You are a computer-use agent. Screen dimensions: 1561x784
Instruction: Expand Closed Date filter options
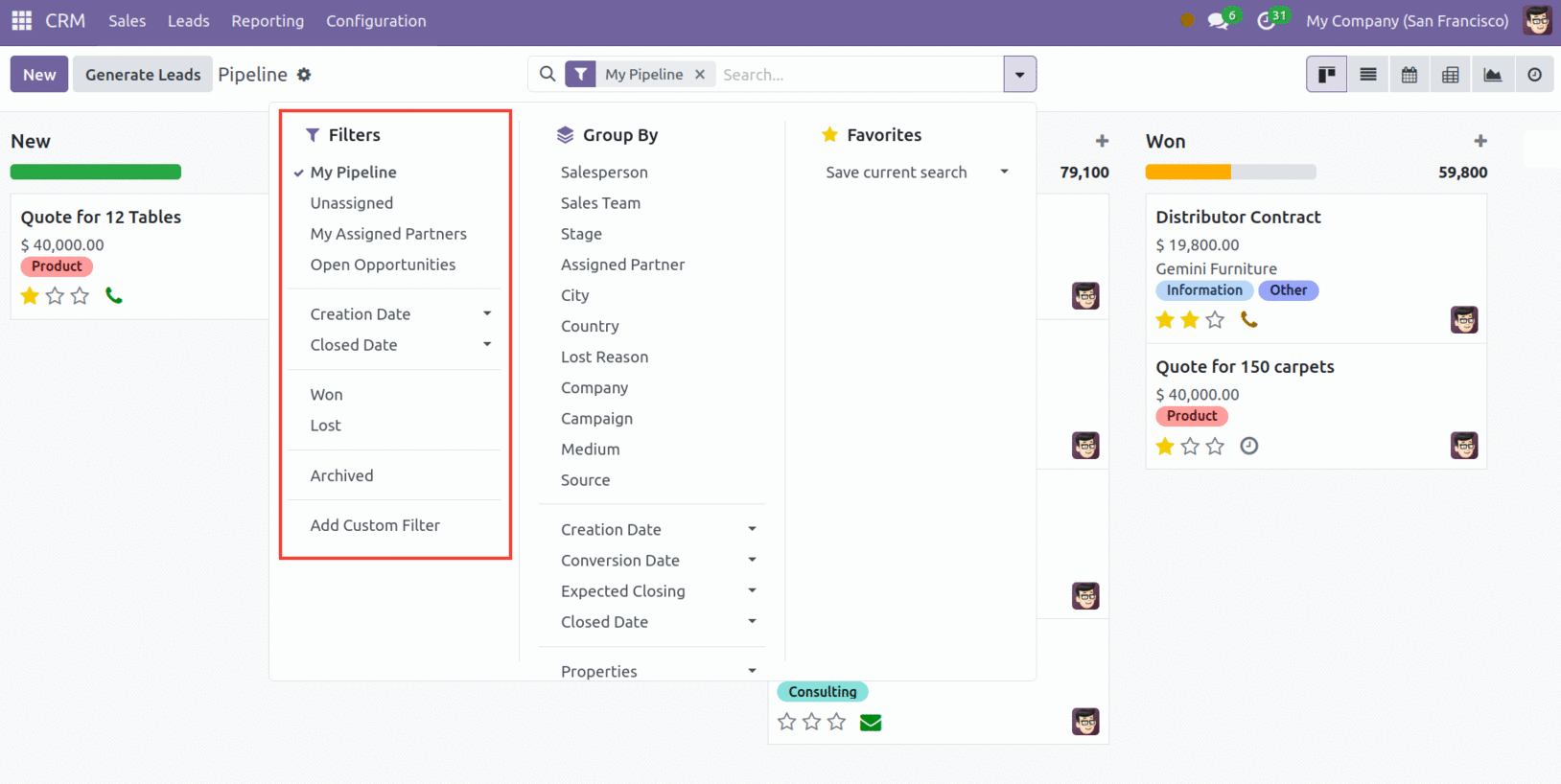[x=395, y=345]
